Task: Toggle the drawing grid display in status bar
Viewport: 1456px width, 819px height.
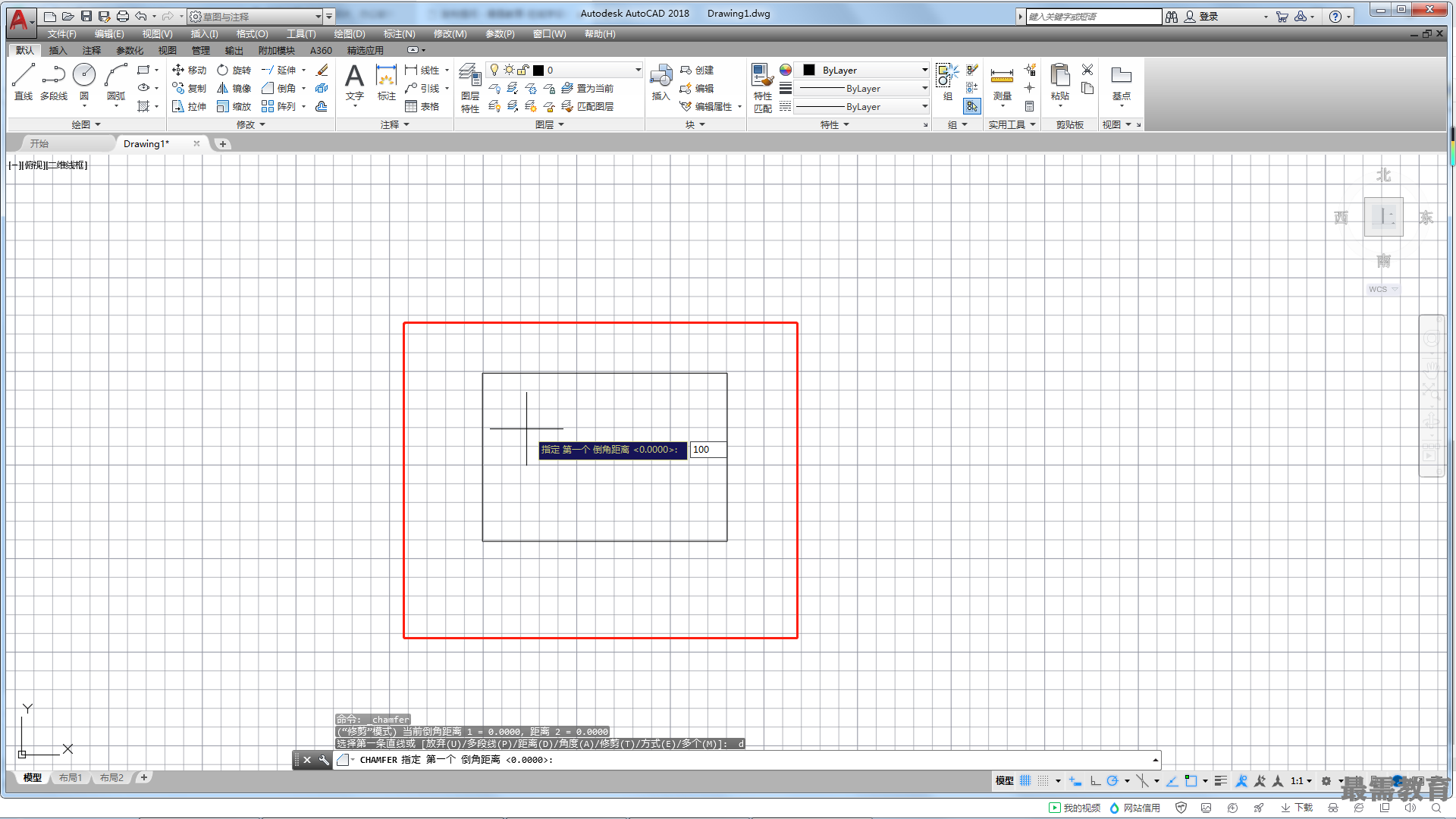Action: click(x=1025, y=780)
